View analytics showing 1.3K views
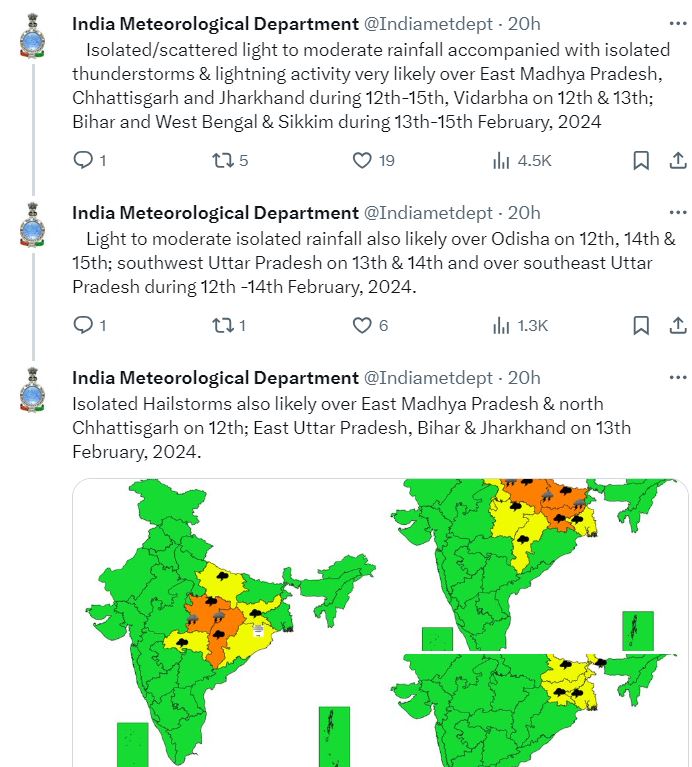 tap(520, 325)
